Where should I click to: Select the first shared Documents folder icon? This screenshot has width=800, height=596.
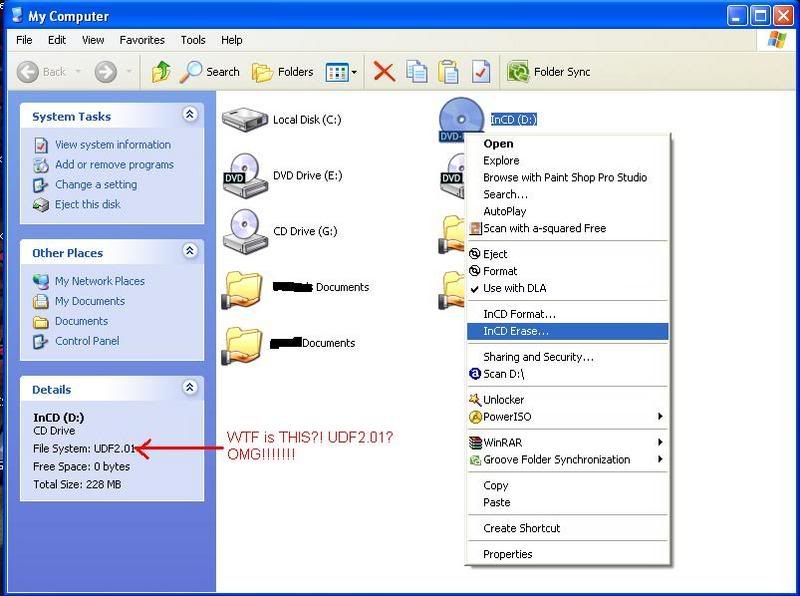[242, 290]
